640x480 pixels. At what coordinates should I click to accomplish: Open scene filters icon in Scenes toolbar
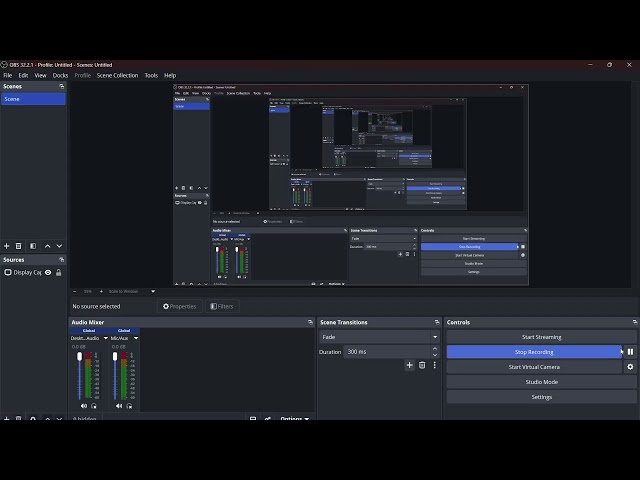(x=33, y=246)
